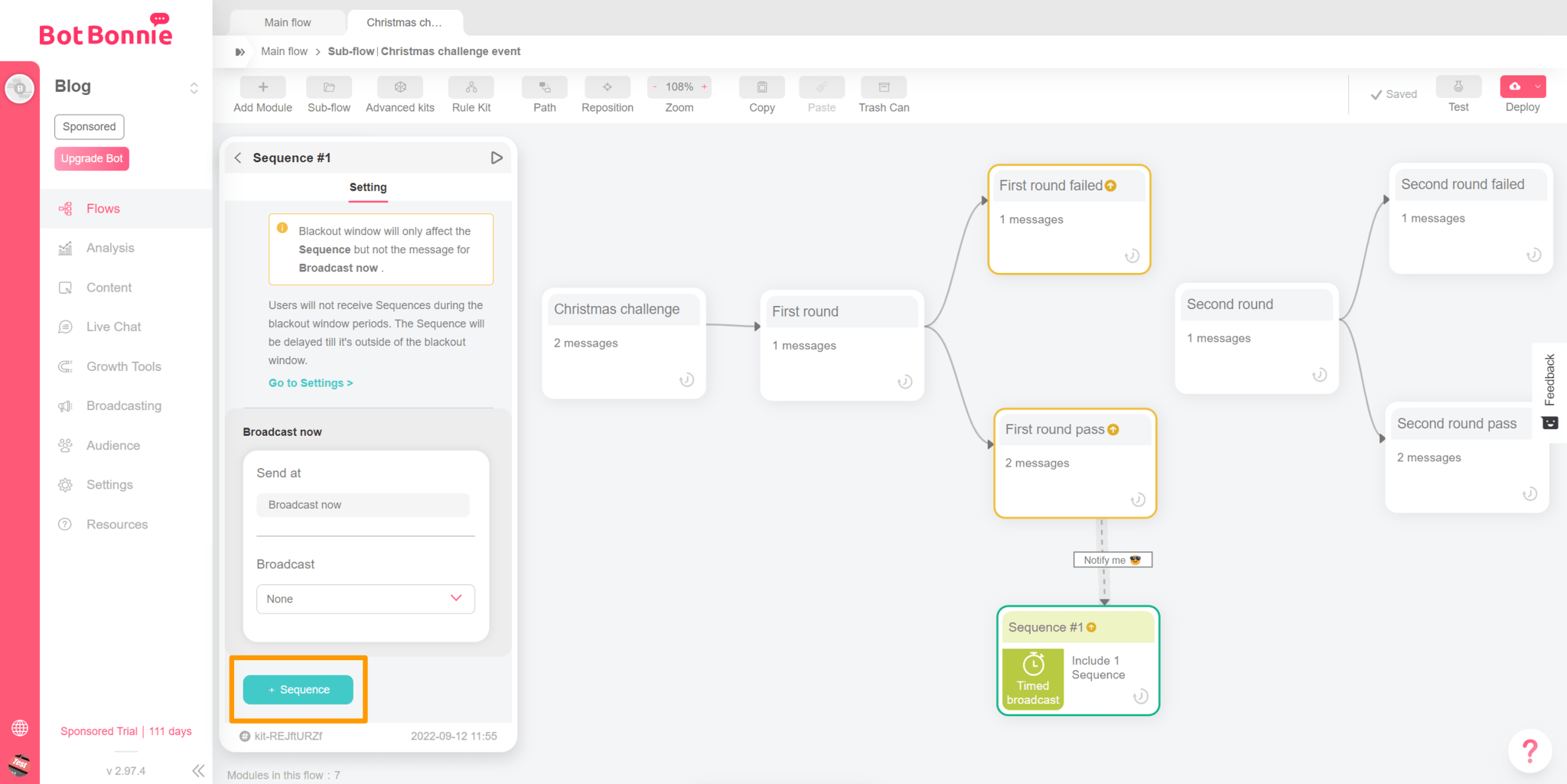
Task: Open the Sub-flow tool
Action: (329, 87)
